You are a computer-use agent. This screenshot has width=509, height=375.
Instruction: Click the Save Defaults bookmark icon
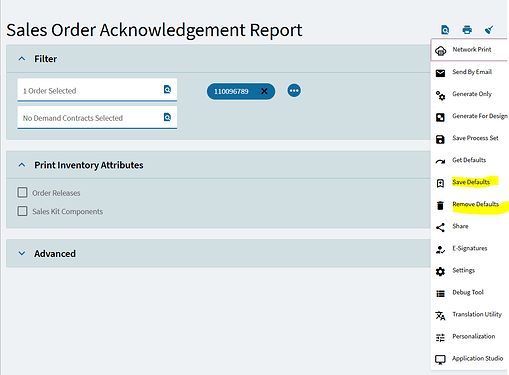coord(440,183)
